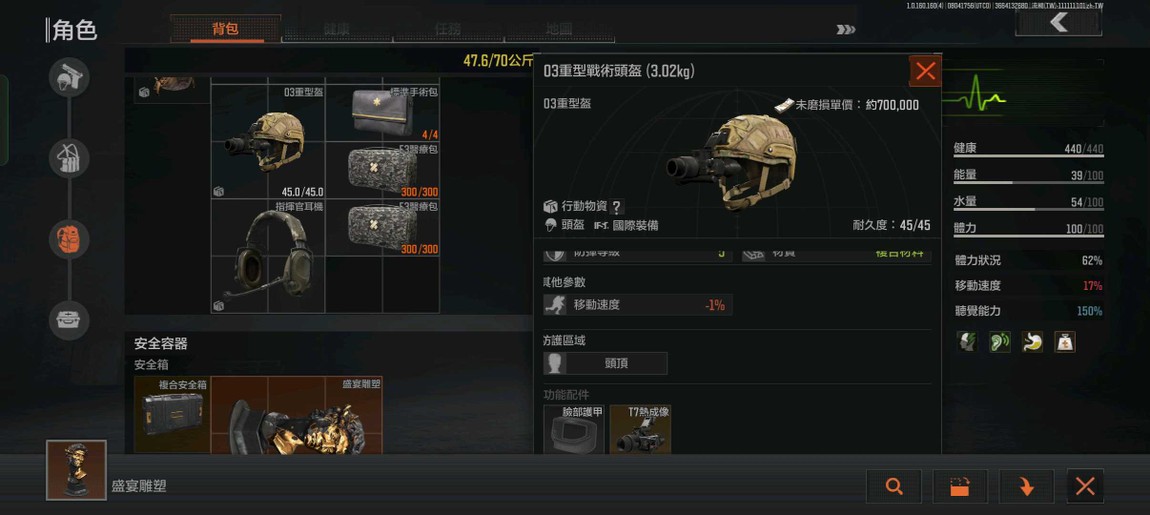Image resolution: width=1150 pixels, height=515 pixels.
Task: Click the orange down-arrow drop item button
Action: pyautogui.click(x=1026, y=486)
